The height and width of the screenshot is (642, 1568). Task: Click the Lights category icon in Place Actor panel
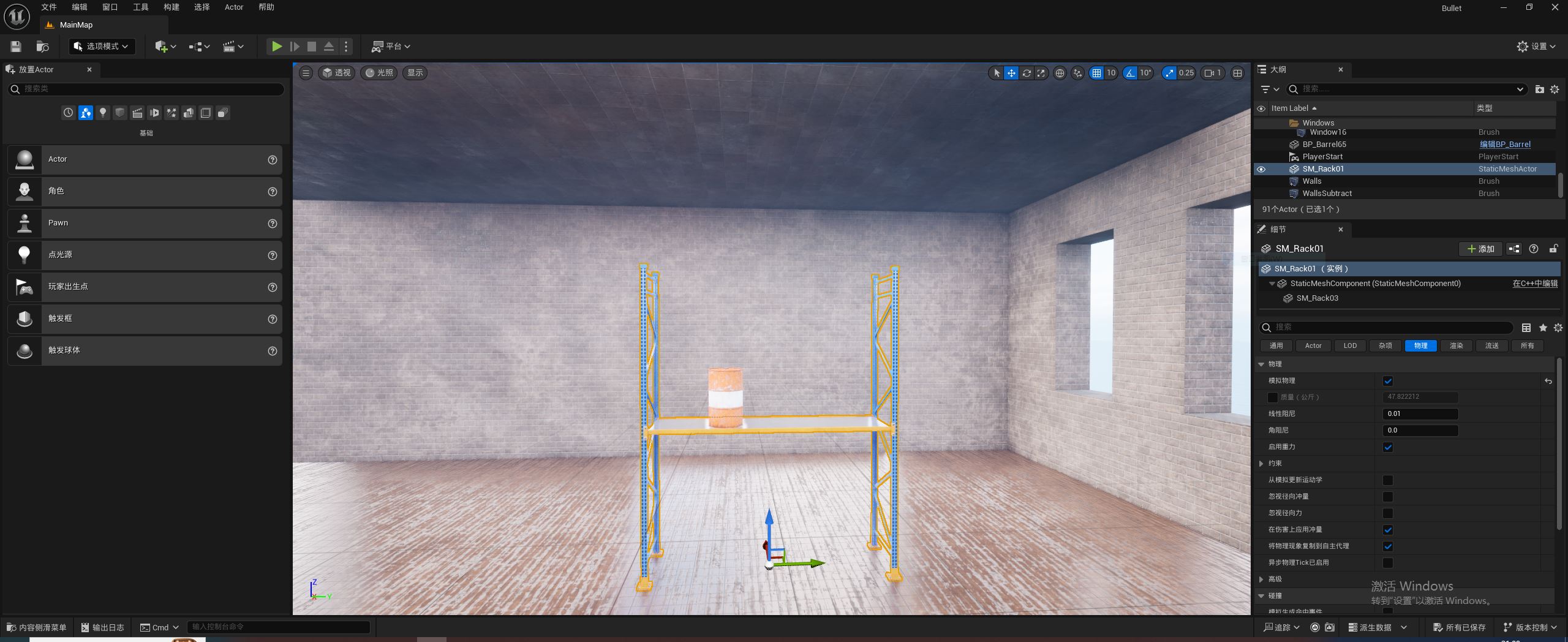[x=103, y=113]
